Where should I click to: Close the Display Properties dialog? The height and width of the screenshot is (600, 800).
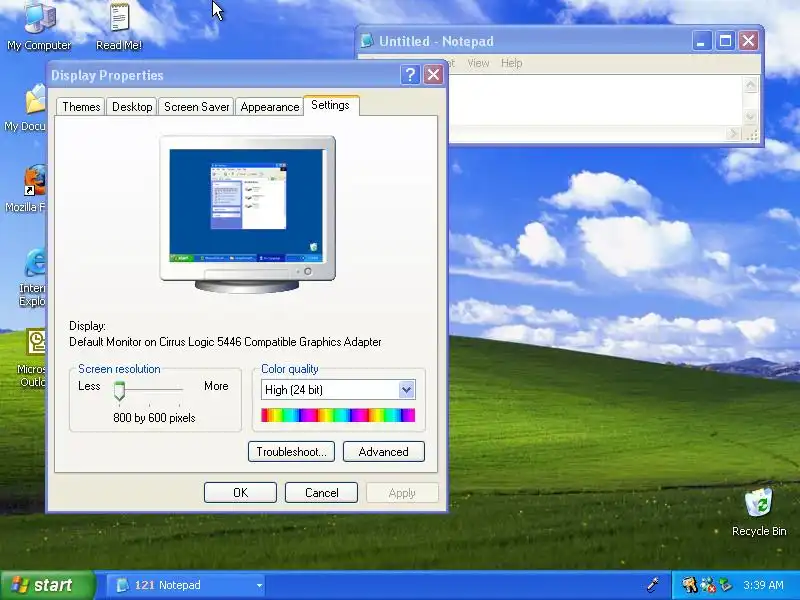pos(434,75)
